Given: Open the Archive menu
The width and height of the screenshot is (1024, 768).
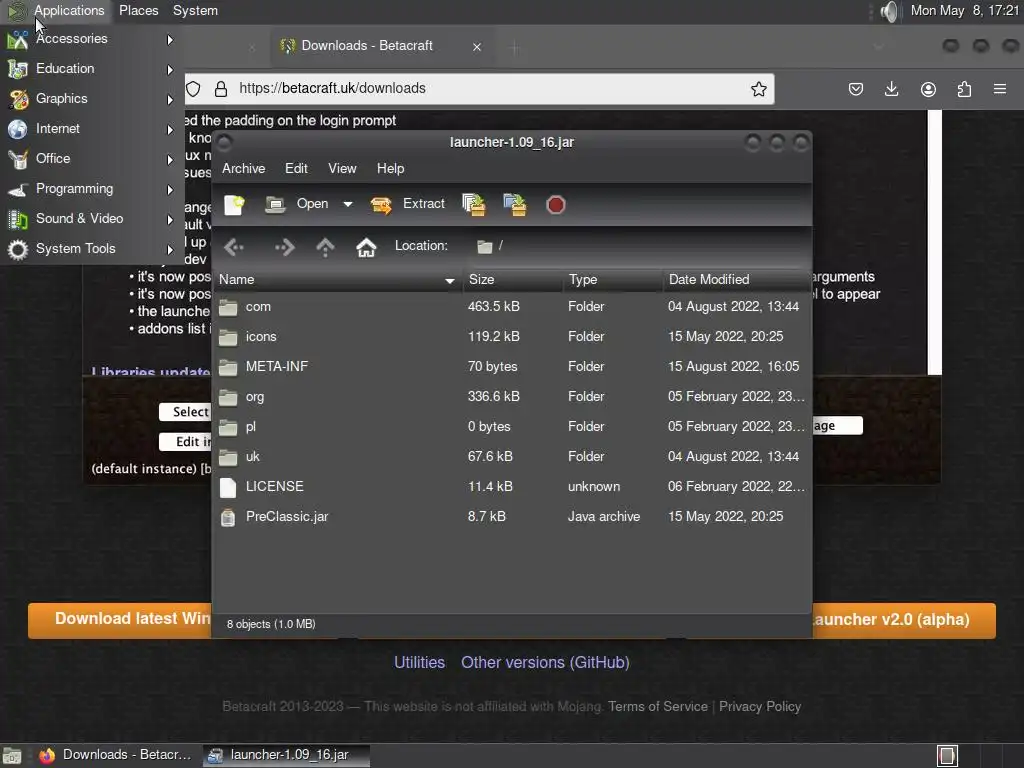Looking at the screenshot, I should (x=244, y=168).
